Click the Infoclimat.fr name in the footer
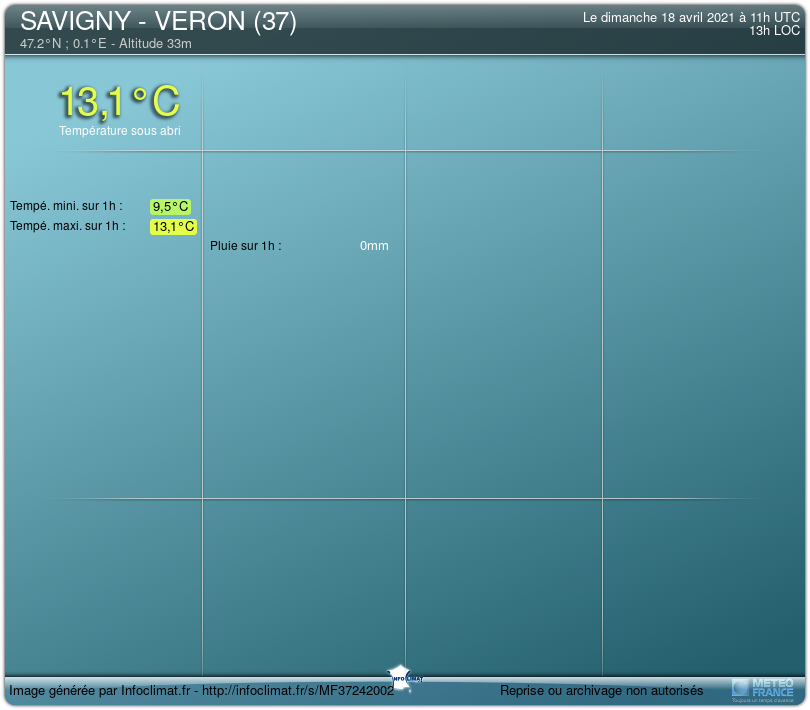Screen dimensions: 810x710 point(156,691)
